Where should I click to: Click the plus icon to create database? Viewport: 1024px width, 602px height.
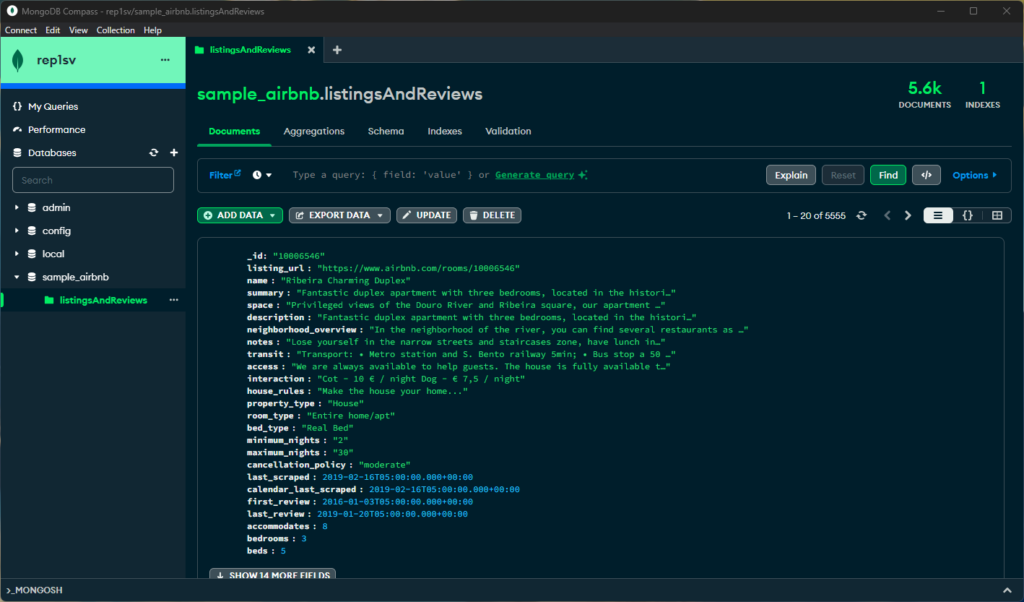pyautogui.click(x=173, y=153)
